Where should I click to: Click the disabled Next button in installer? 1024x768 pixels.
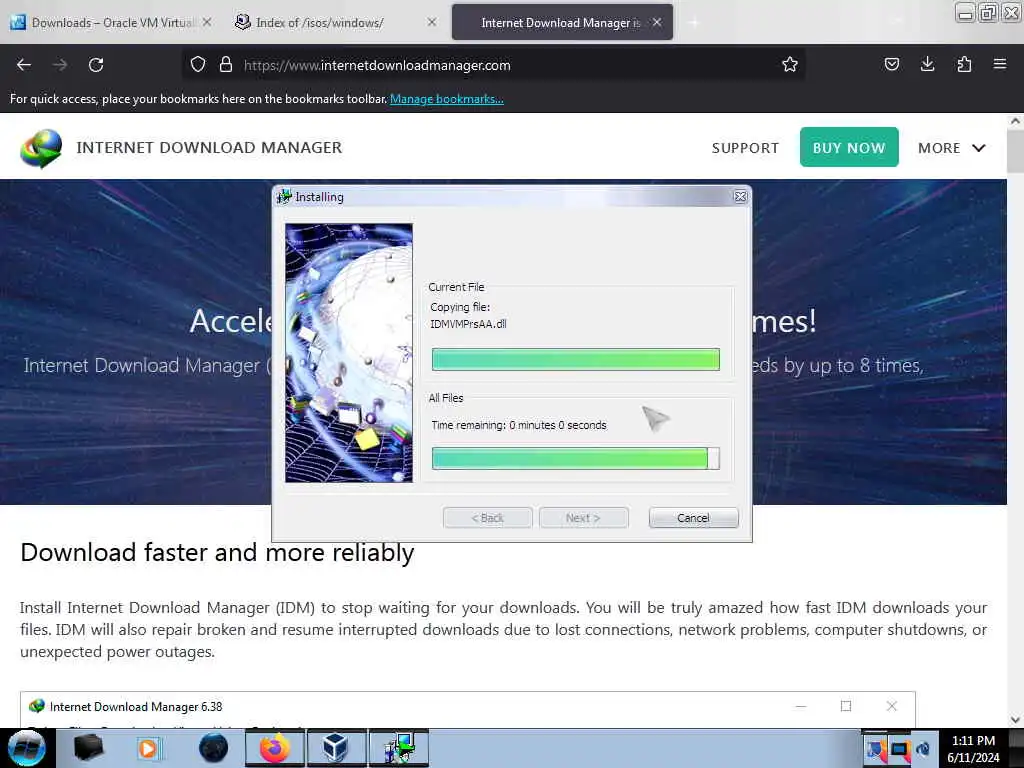[x=584, y=518]
